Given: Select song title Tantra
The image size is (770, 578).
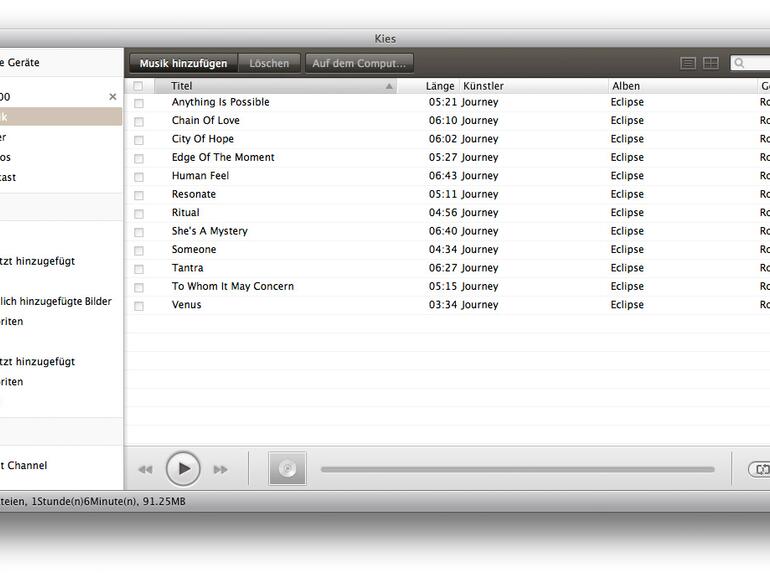Looking at the screenshot, I should pos(188,268).
